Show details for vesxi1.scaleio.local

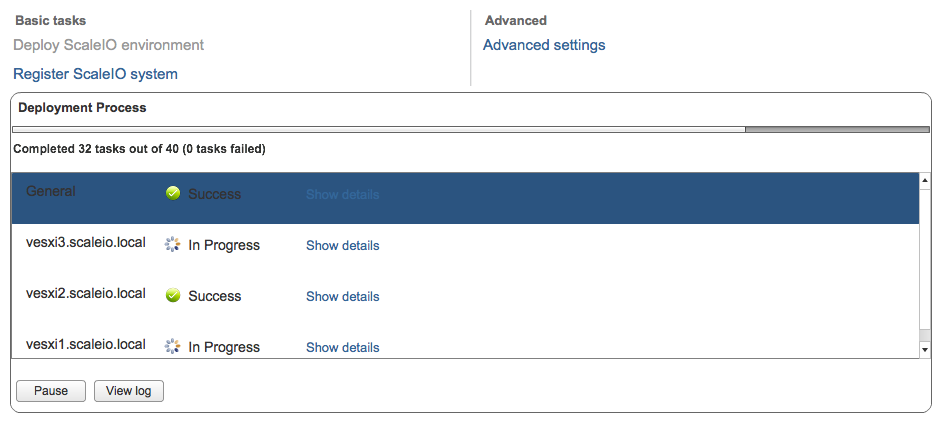click(x=342, y=347)
